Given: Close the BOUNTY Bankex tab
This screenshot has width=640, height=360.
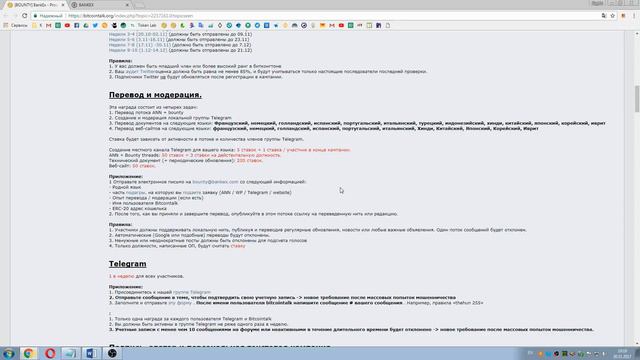Looking at the screenshot, I should [x=63, y=5].
